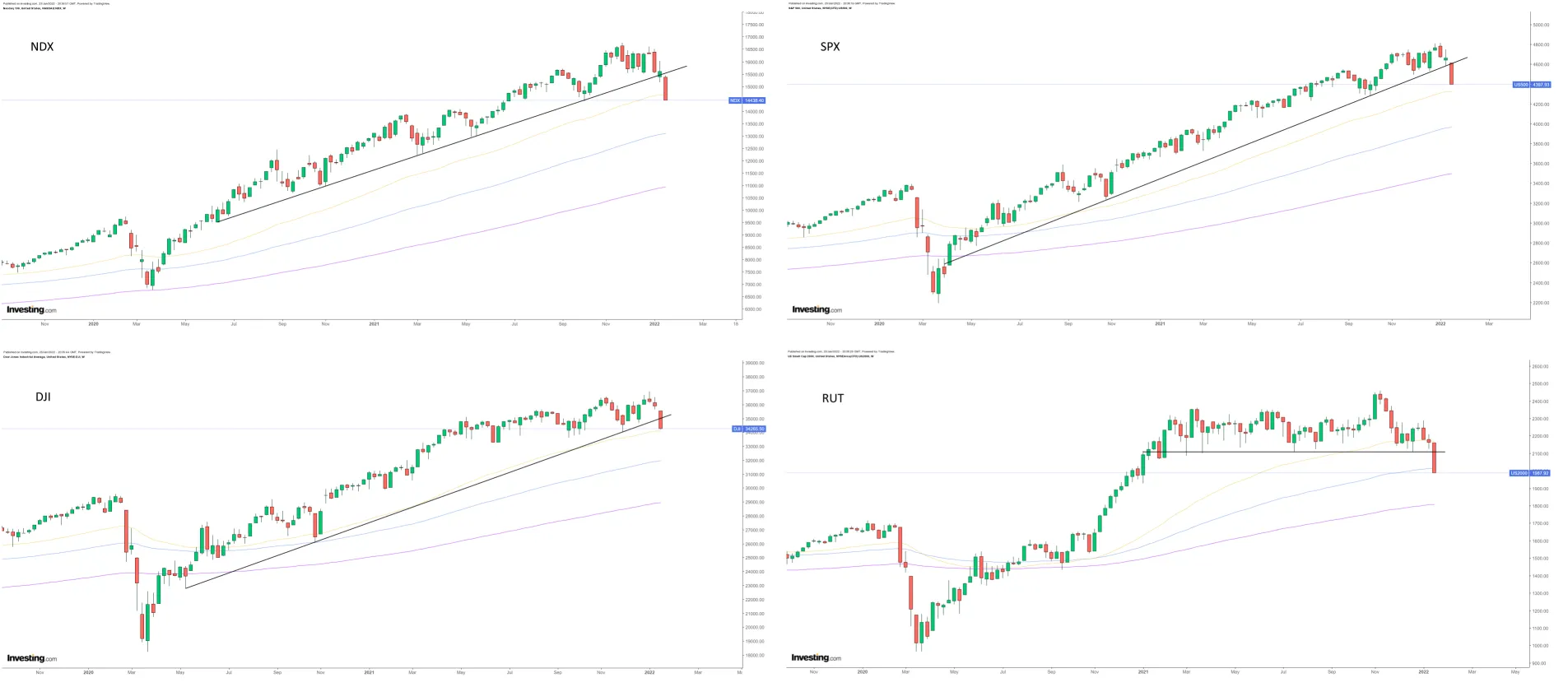Click the Investing.com logo in the NDX chart

tap(31, 310)
